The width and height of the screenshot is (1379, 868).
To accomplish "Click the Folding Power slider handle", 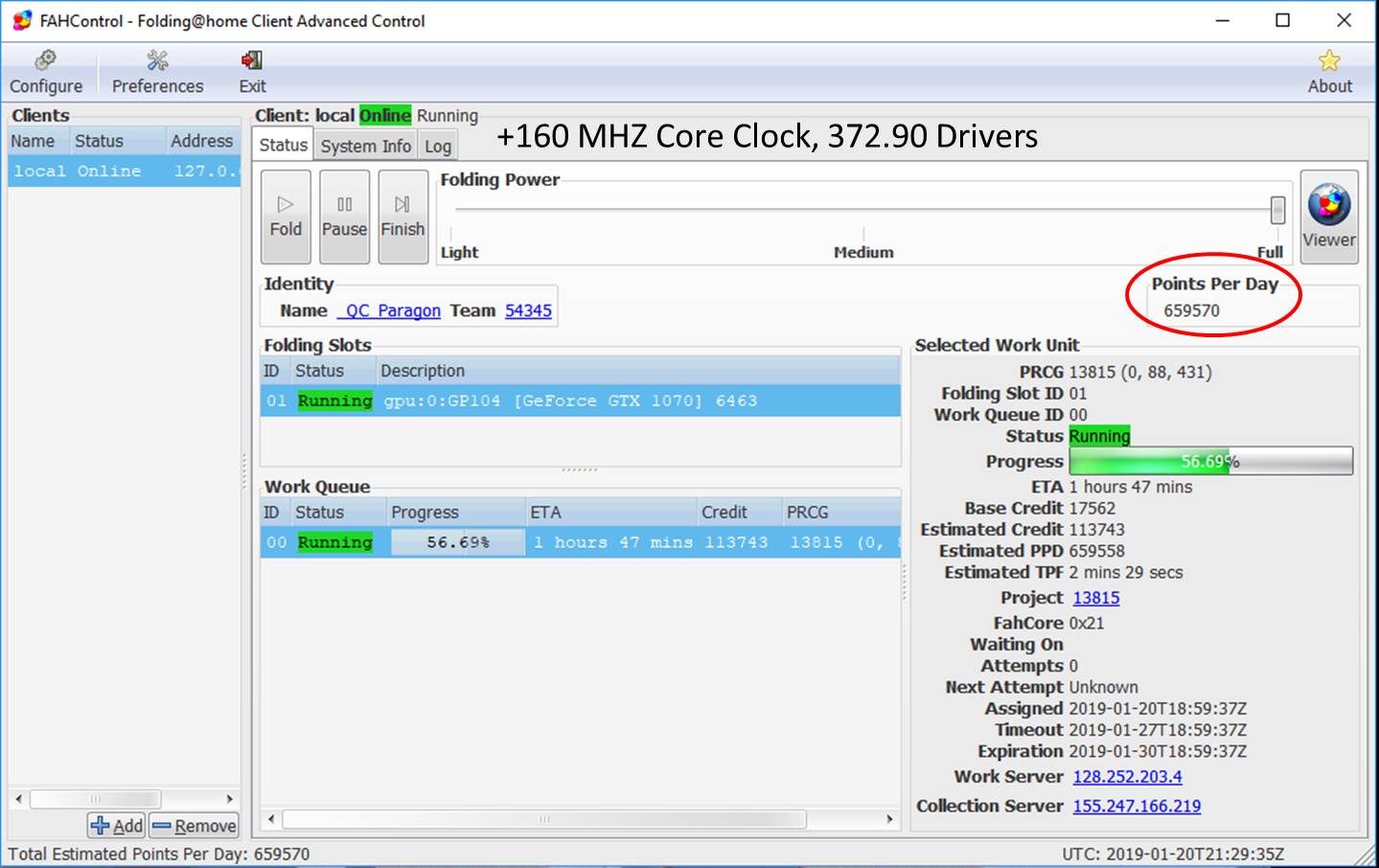I will tap(1276, 210).
